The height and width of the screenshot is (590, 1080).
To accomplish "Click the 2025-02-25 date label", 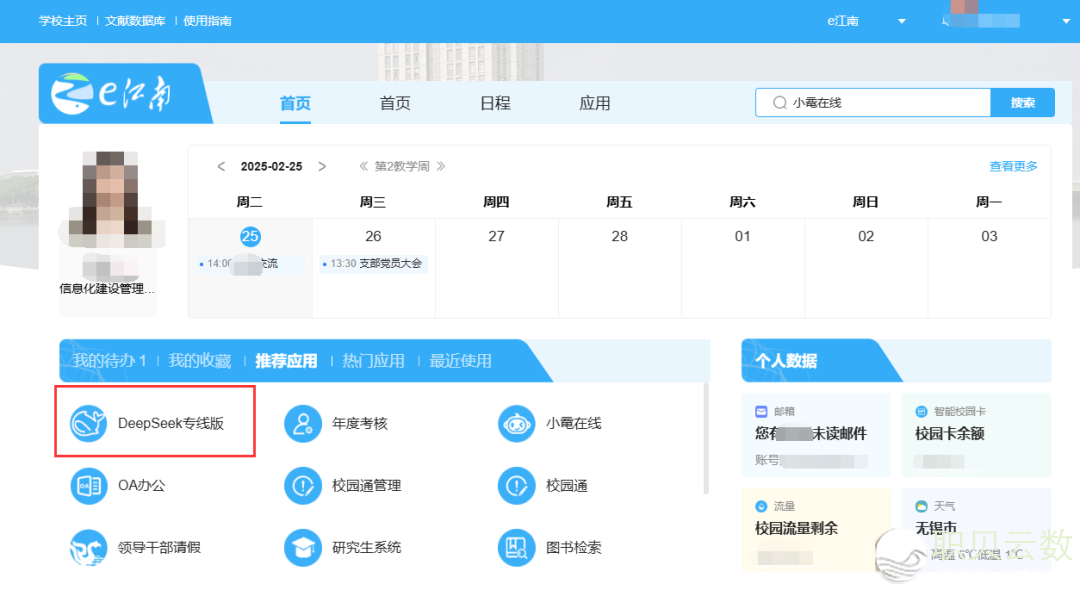I will click(271, 167).
